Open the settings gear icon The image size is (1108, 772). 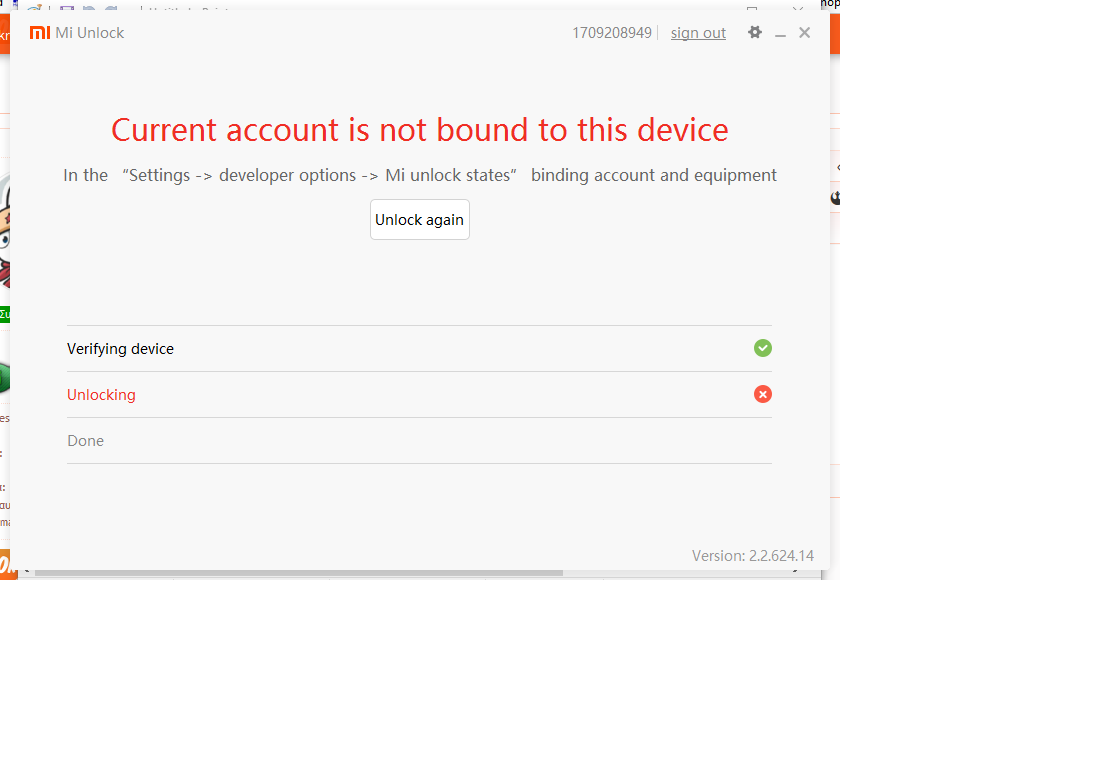coord(755,33)
